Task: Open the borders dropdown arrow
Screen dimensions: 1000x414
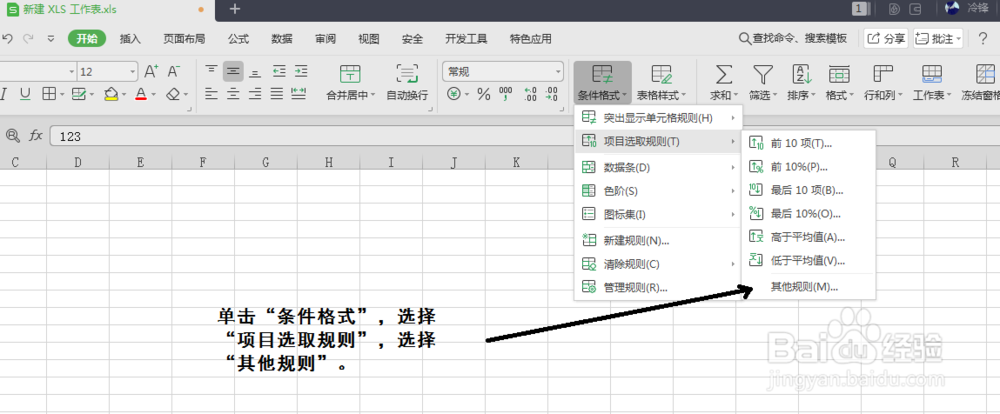Action: tap(62, 95)
